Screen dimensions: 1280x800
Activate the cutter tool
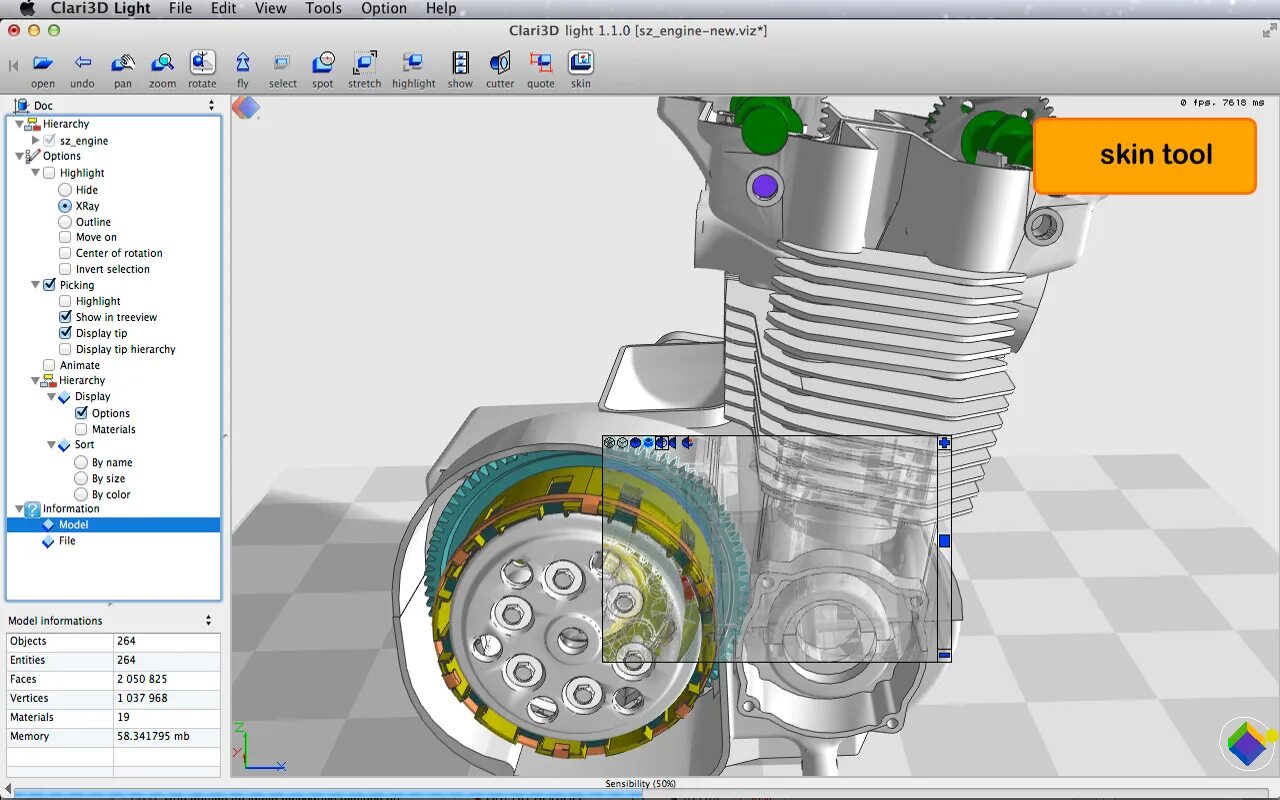[500, 64]
